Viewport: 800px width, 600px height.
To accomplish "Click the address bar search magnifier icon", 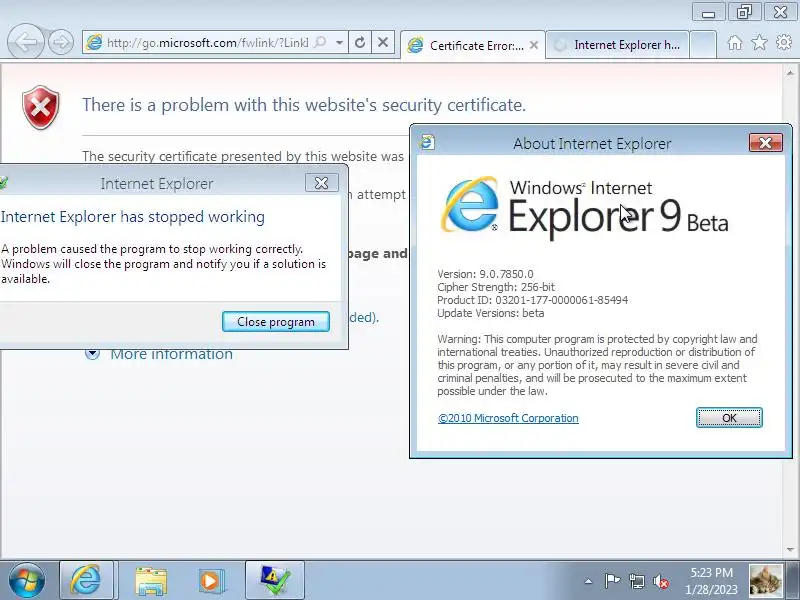I will point(320,42).
